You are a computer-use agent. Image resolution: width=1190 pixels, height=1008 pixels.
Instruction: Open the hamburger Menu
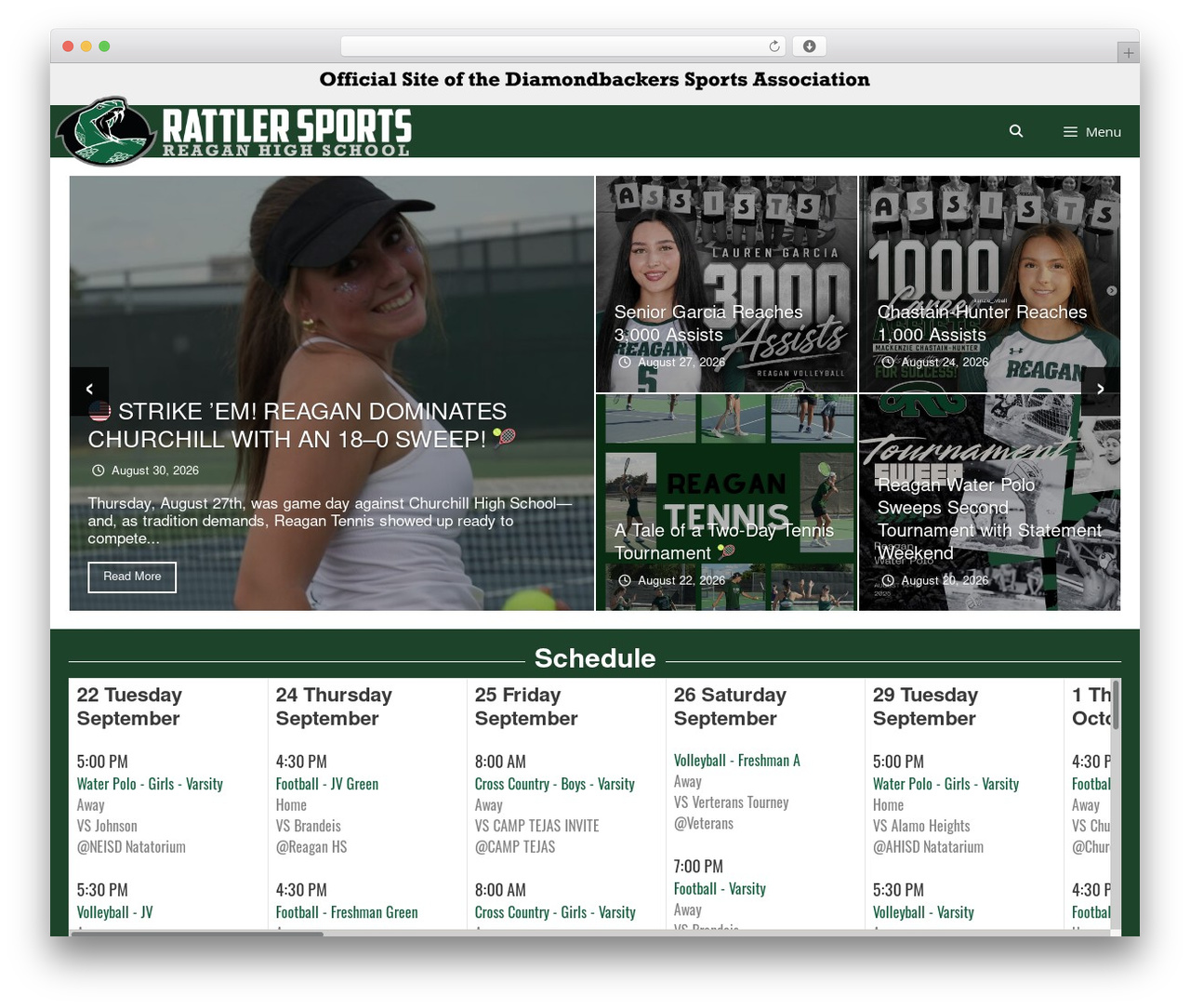click(x=1092, y=132)
